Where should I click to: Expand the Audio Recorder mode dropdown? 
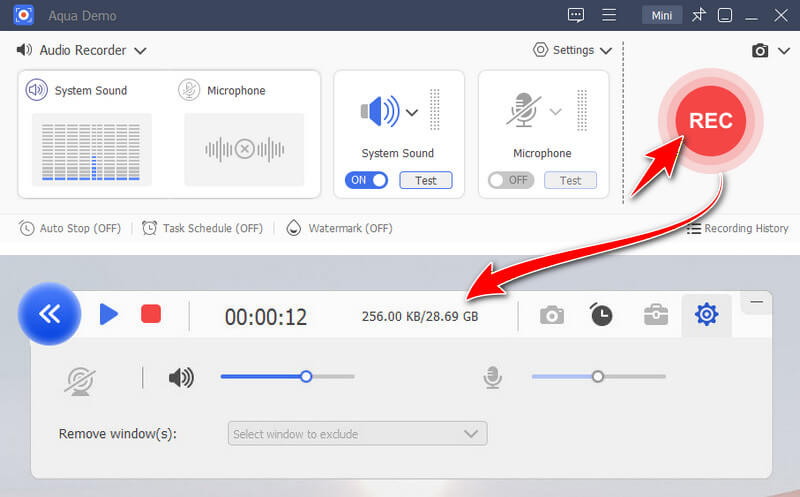[x=140, y=51]
